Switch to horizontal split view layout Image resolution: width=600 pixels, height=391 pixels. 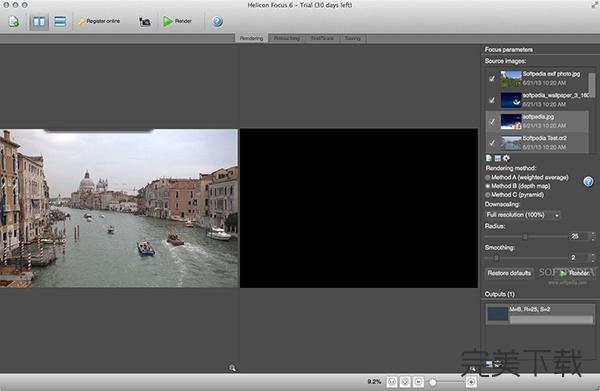click(60, 21)
